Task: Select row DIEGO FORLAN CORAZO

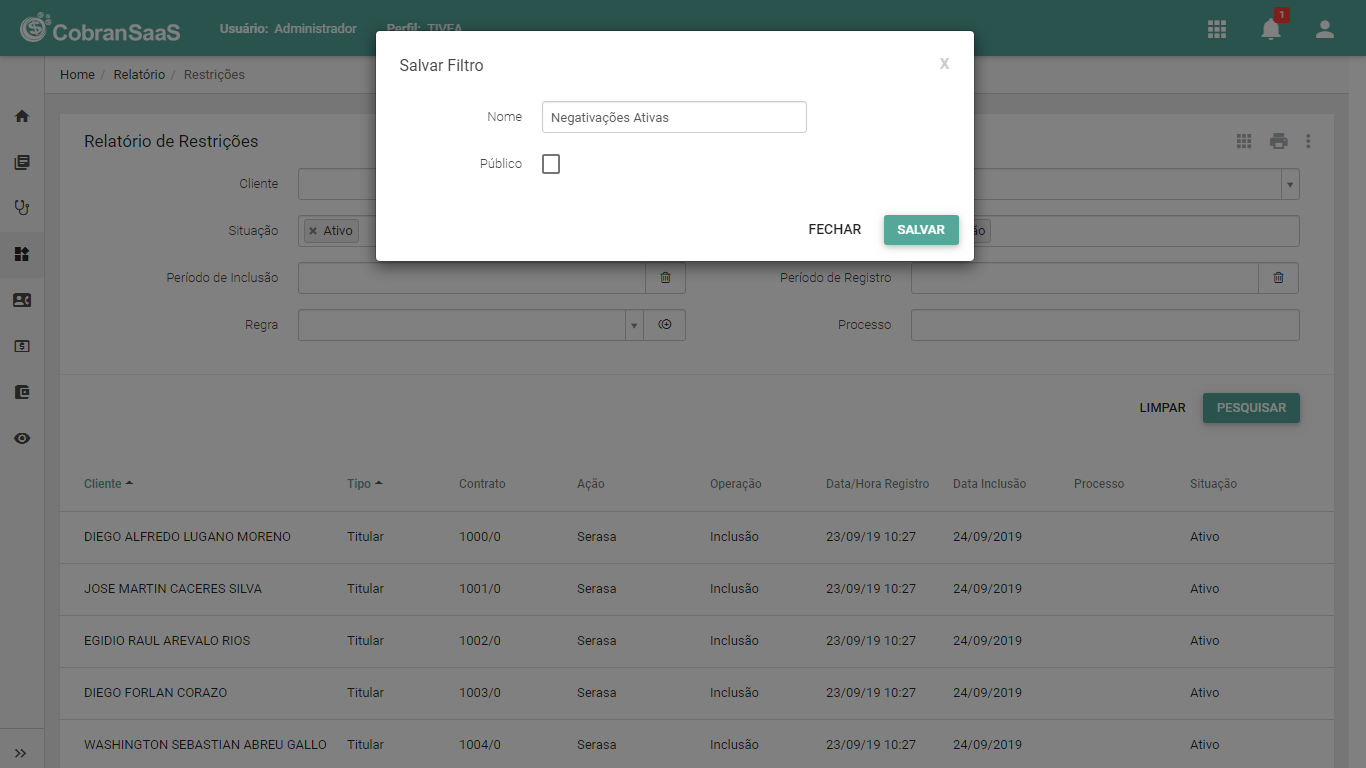Action: pyautogui.click(x=697, y=693)
